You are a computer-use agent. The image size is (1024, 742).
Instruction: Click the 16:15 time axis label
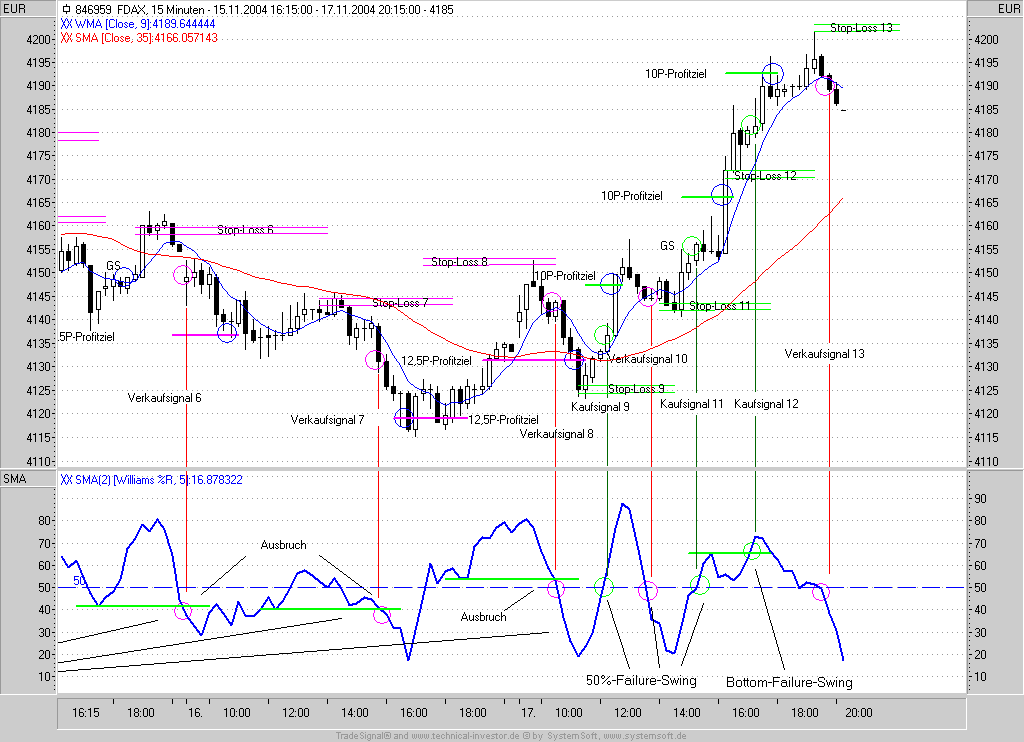pyautogui.click(x=86, y=713)
